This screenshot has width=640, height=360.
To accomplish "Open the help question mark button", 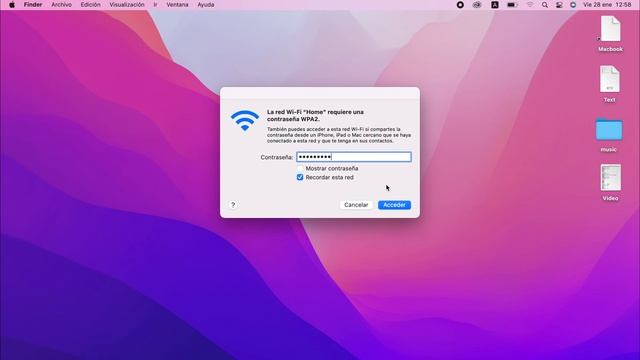I will tap(233, 204).
